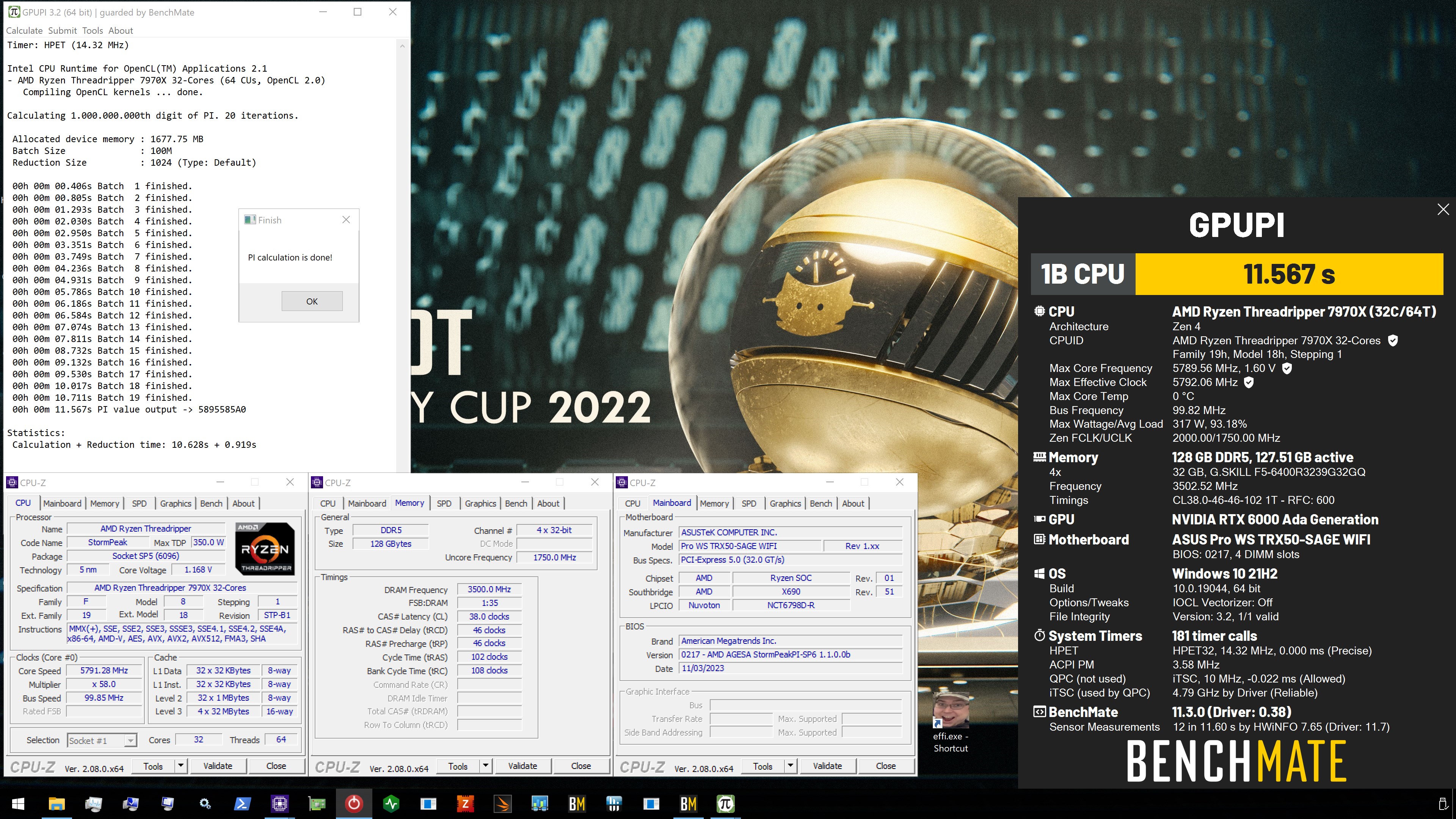Close the Finish dialog
This screenshot has height=819, width=1456.
click(347, 219)
